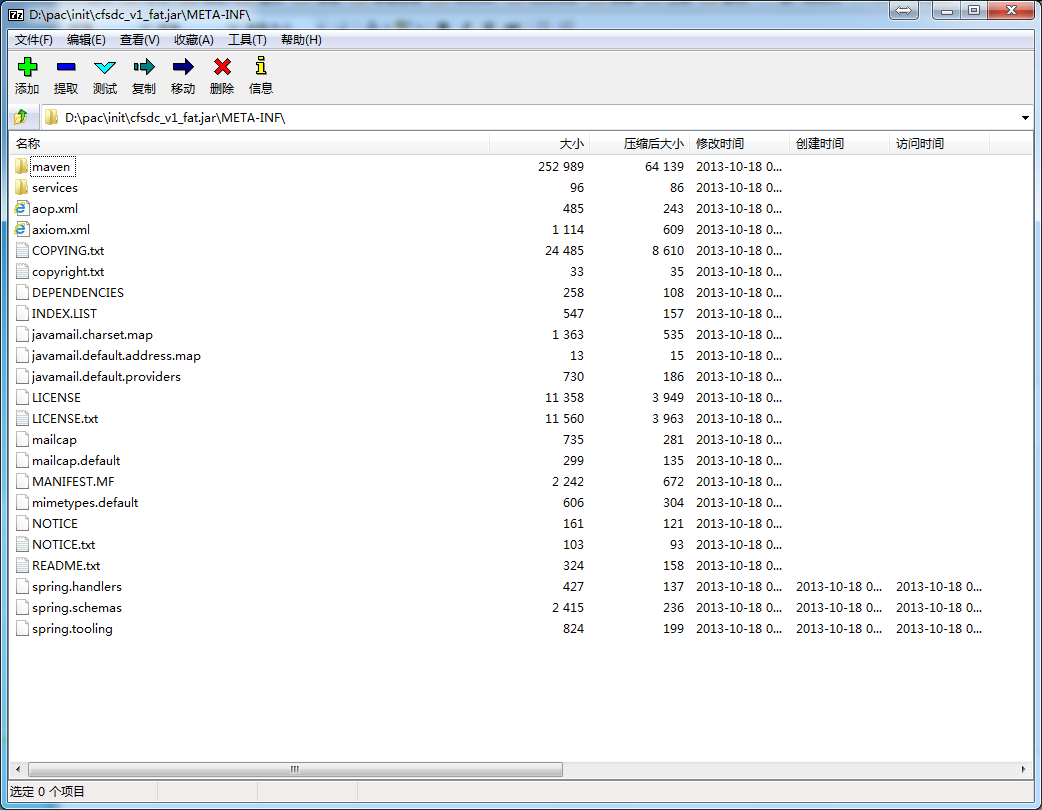The width and height of the screenshot is (1042, 810).
Task: Open the File (文件) menu
Action: pyautogui.click(x=34, y=40)
